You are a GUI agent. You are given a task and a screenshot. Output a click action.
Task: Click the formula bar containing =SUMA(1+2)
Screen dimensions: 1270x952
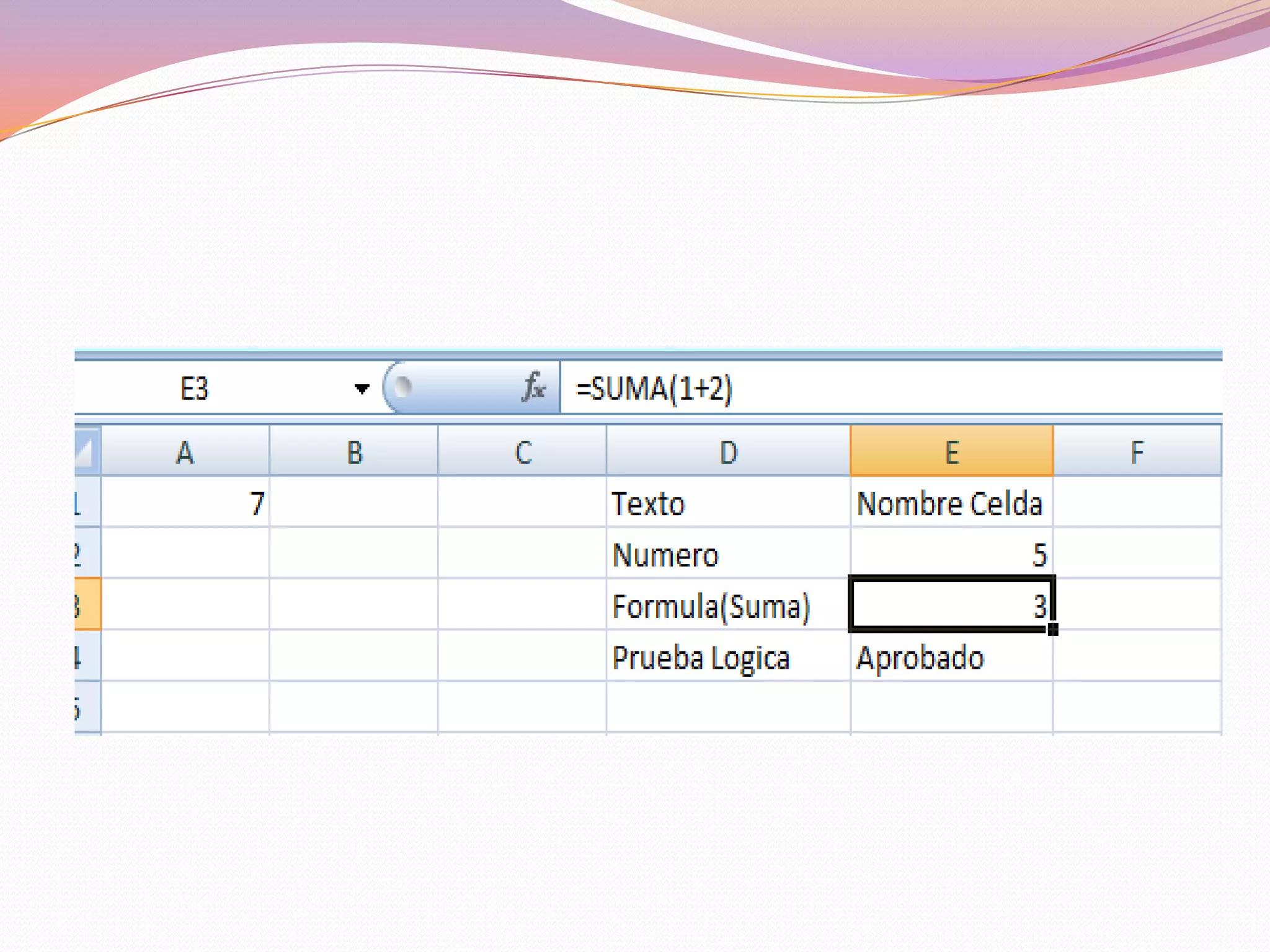pos(868,389)
